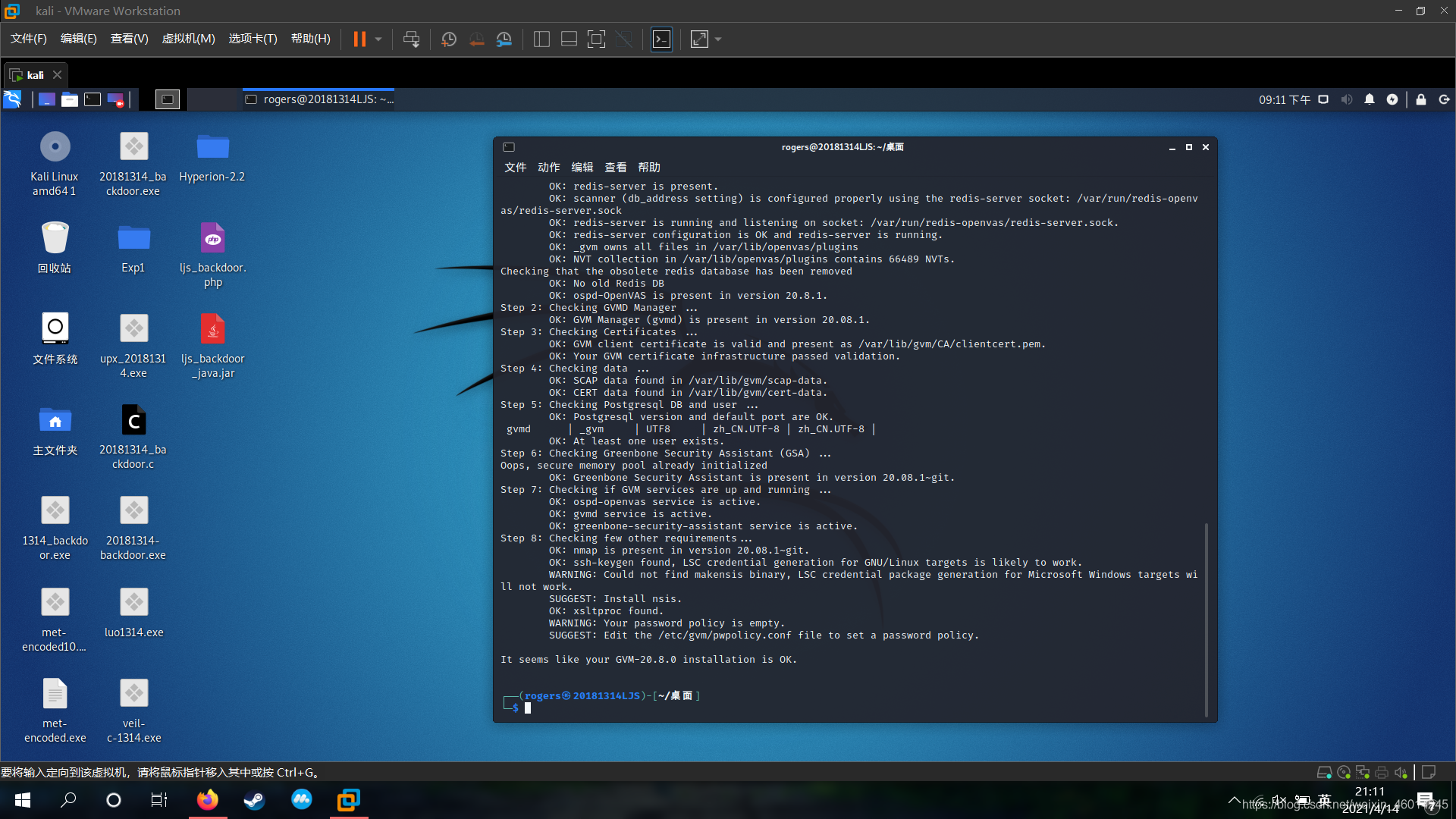Revert the VM to previous snapshot
Image resolution: width=1456 pixels, height=819 pixels.
[476, 39]
